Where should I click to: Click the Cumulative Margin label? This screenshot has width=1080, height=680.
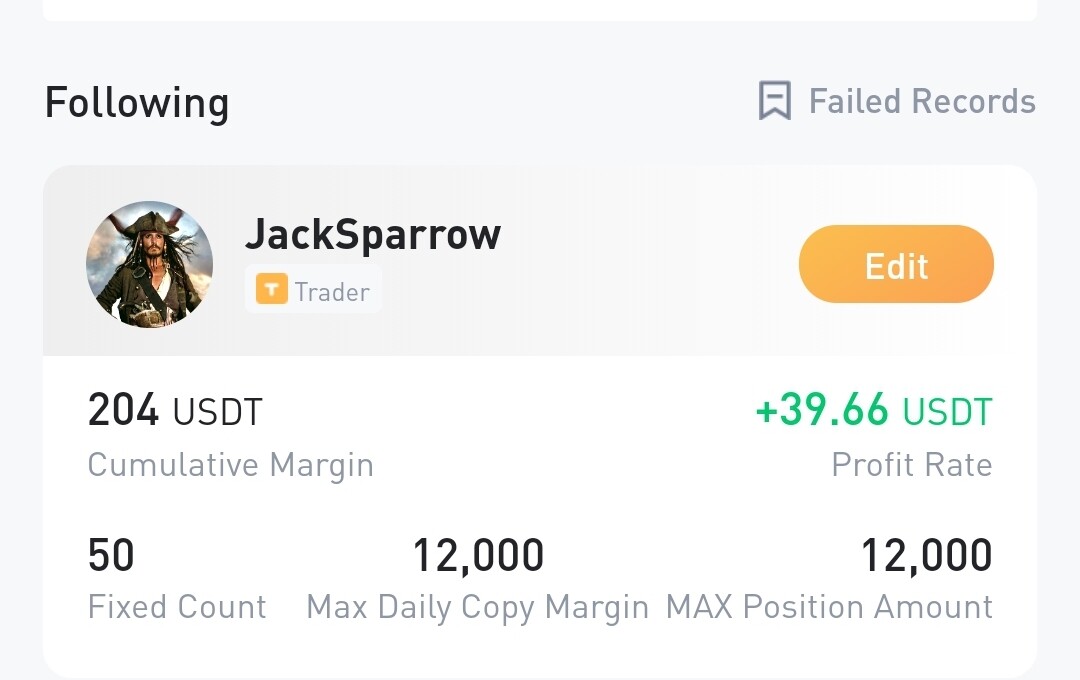coord(231,465)
